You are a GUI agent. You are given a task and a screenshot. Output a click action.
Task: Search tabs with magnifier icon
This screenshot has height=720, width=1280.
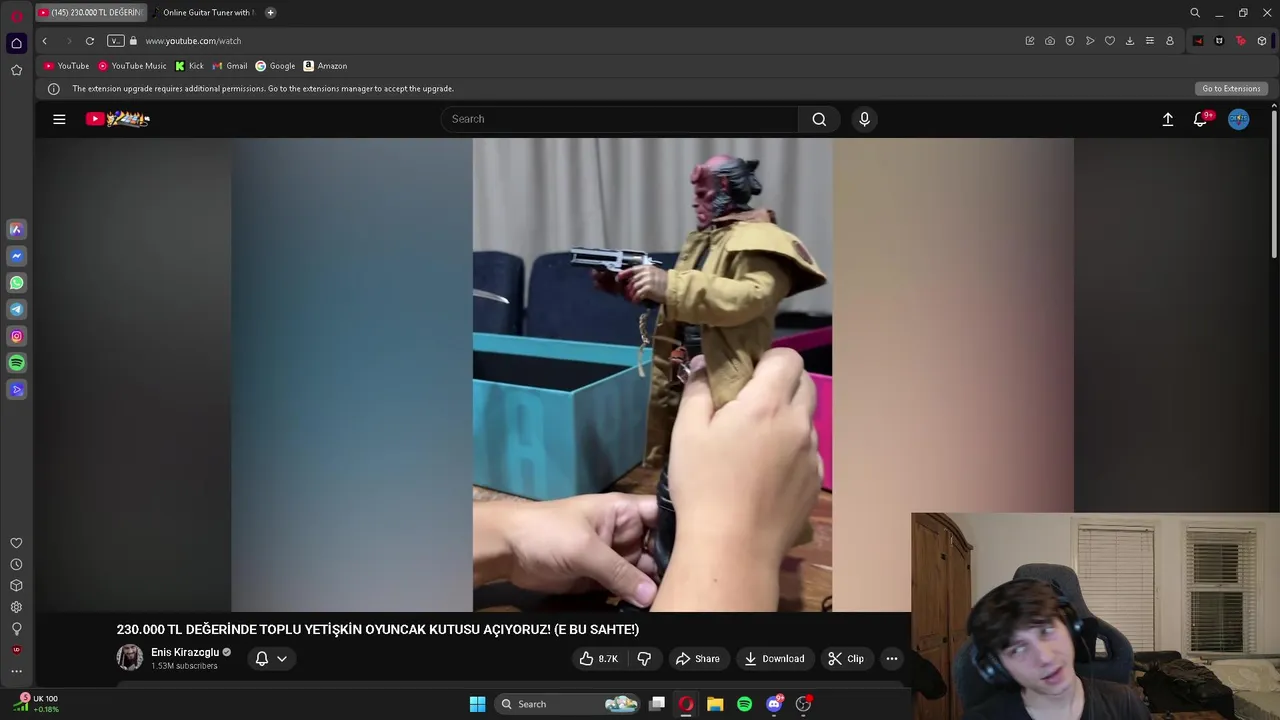pyautogui.click(x=1195, y=13)
